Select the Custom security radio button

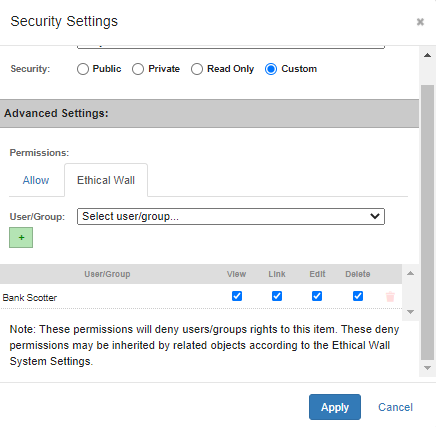(271, 69)
